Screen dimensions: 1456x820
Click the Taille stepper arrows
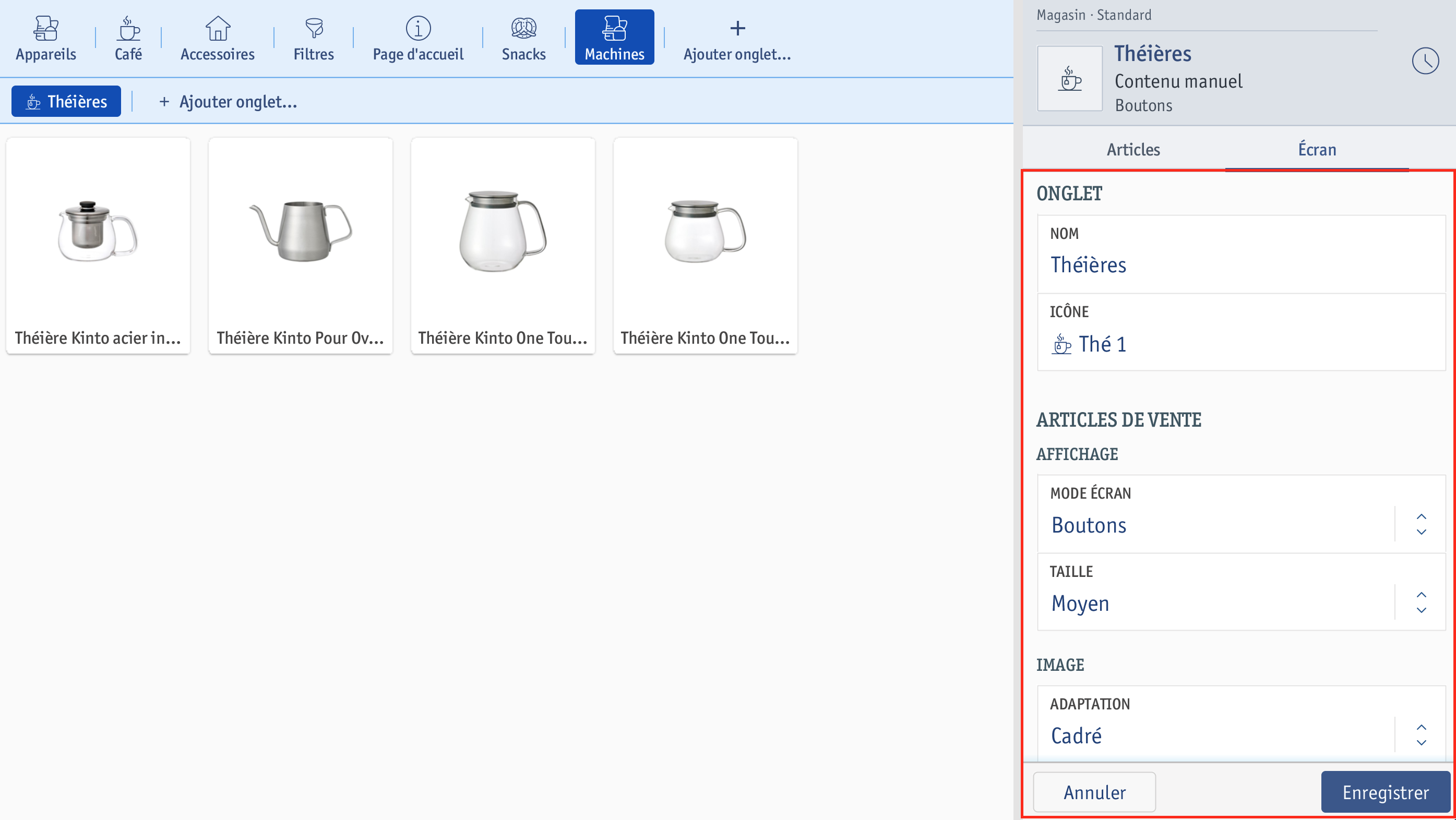coord(1421,602)
